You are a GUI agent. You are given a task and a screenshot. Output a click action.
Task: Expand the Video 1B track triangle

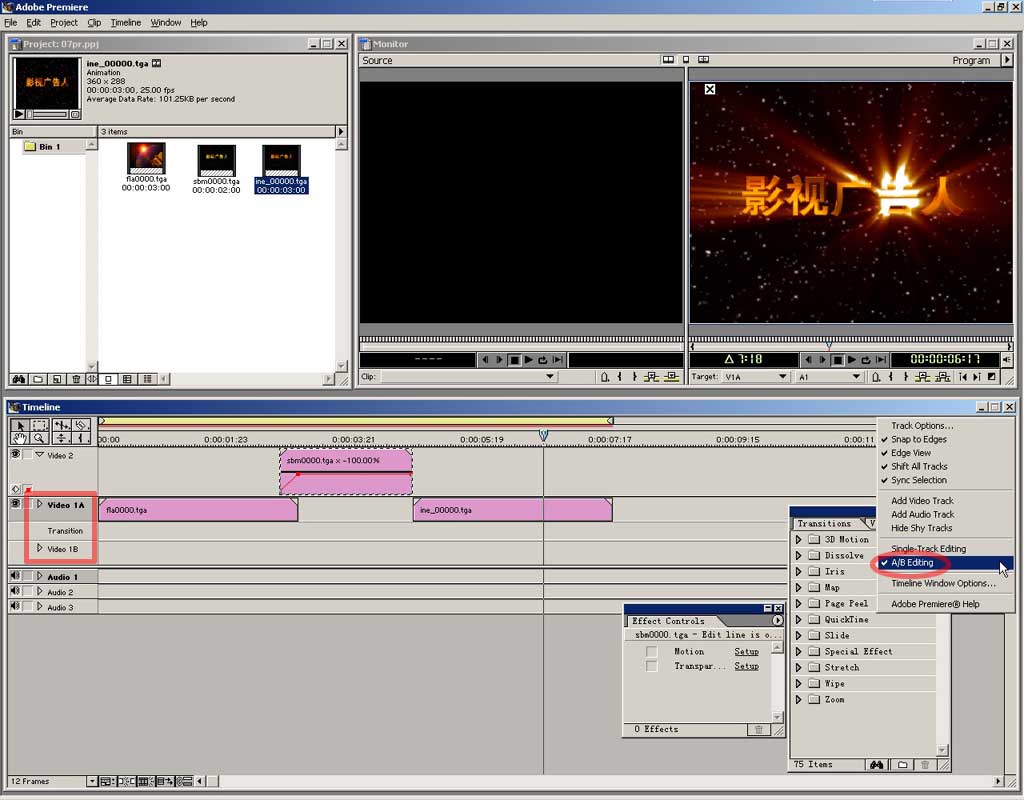pyautogui.click(x=40, y=548)
